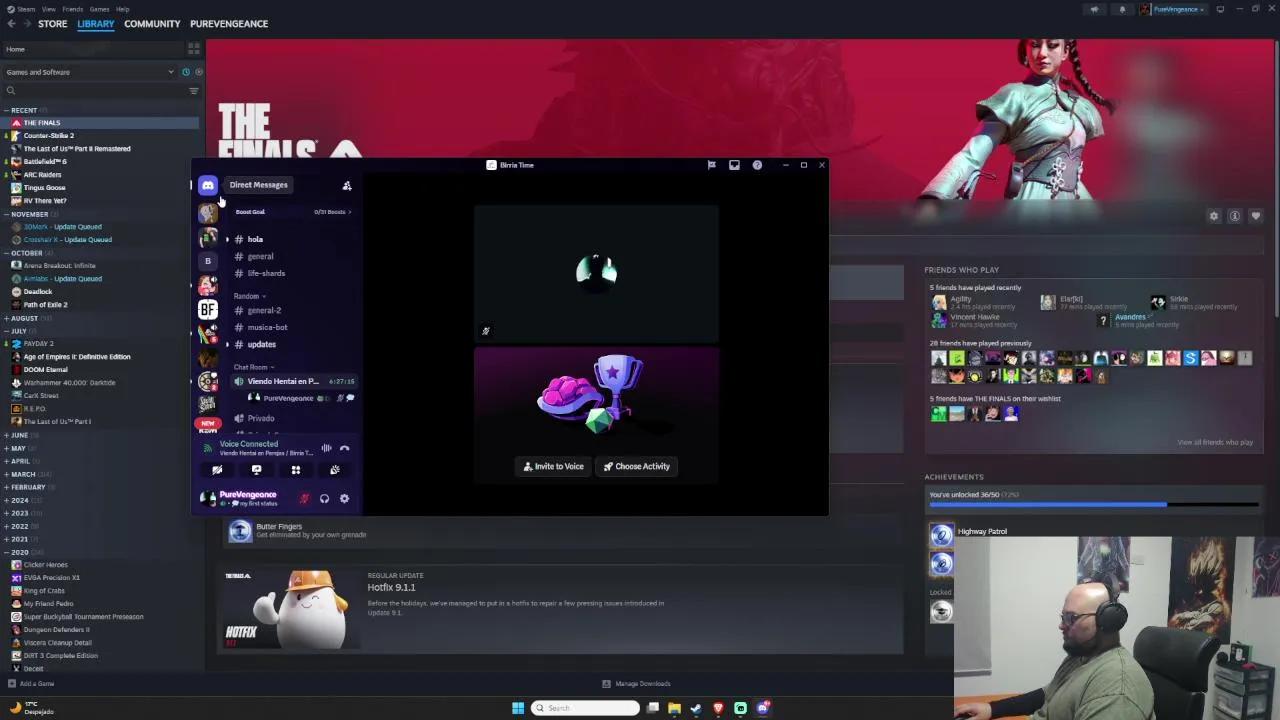Open the Discord inbox icon

point(734,165)
